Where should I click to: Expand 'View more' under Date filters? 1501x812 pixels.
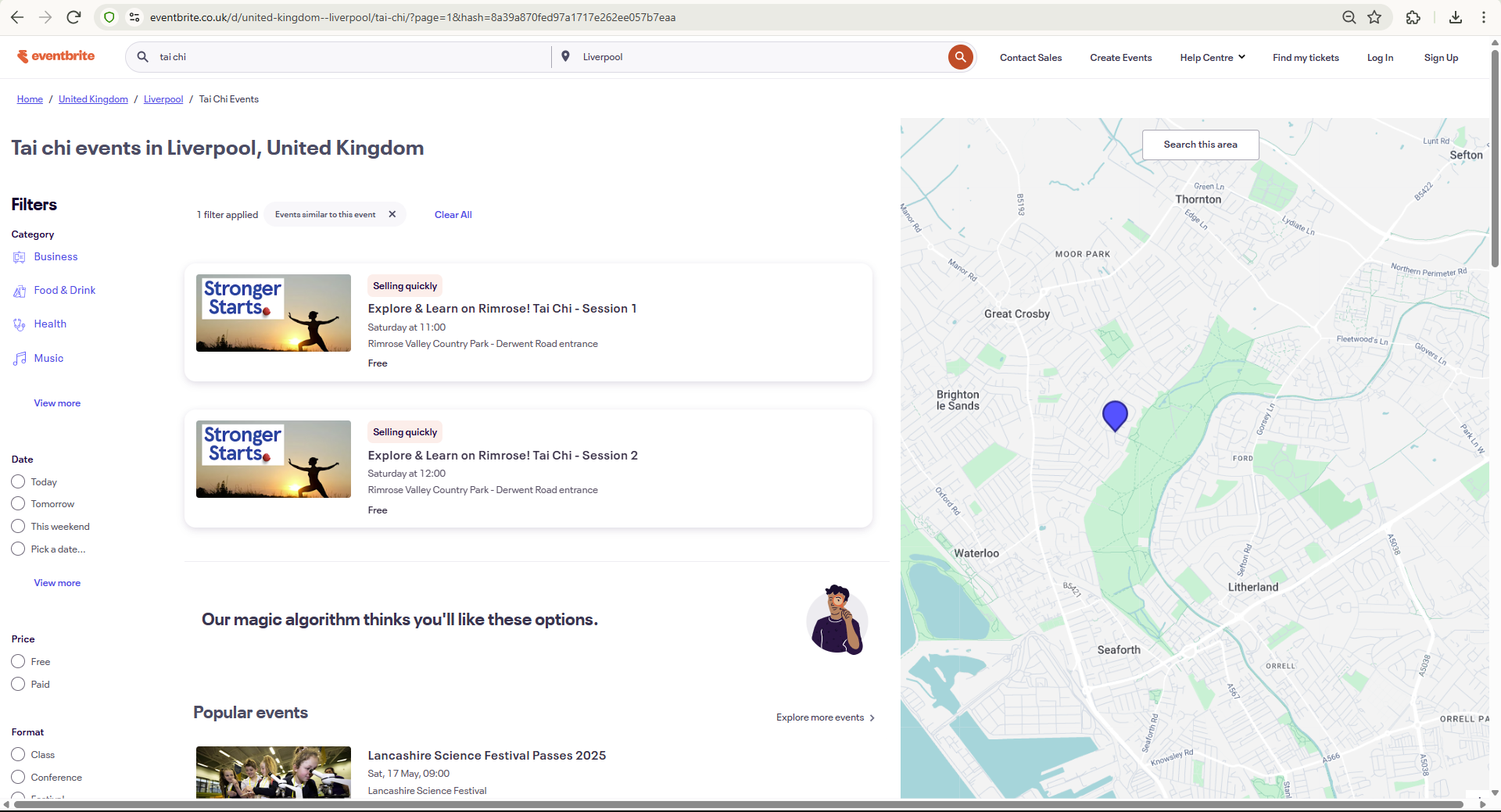57,583
